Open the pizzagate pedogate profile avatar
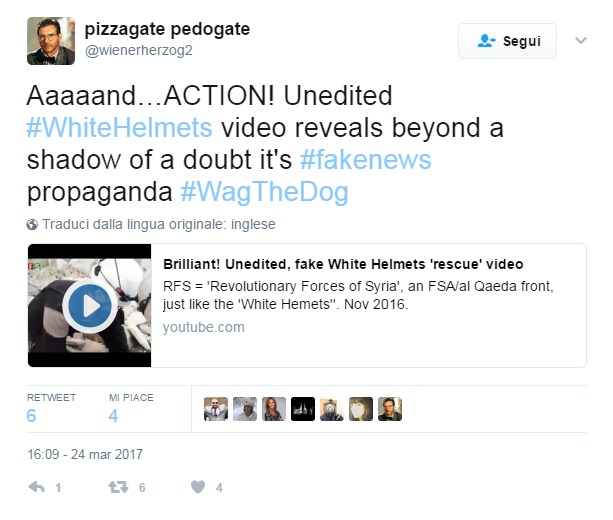This screenshot has height=520, width=613. tap(51, 41)
